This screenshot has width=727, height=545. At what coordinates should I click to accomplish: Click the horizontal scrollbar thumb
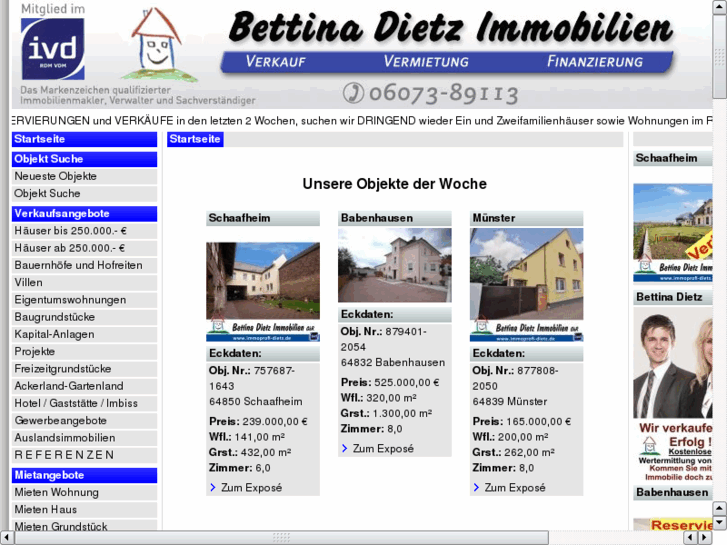coord(281,538)
